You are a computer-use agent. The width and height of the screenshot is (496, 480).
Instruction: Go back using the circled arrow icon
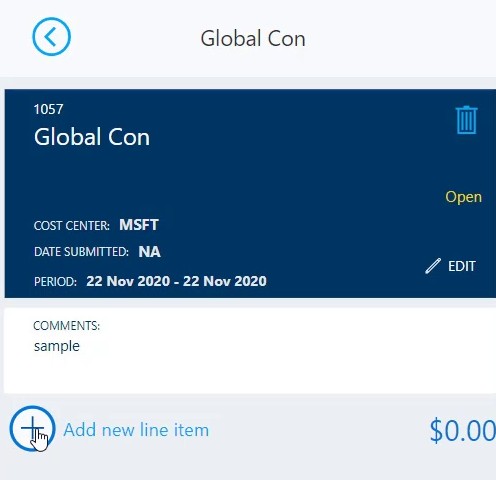(x=51, y=37)
